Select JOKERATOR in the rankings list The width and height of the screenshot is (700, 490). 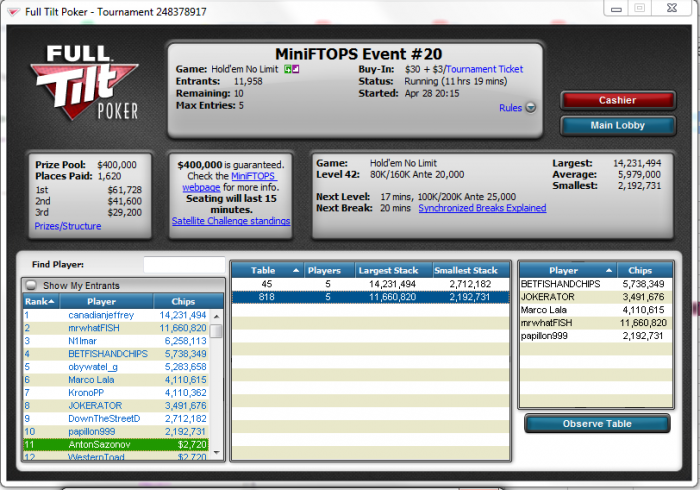[x=116, y=406]
